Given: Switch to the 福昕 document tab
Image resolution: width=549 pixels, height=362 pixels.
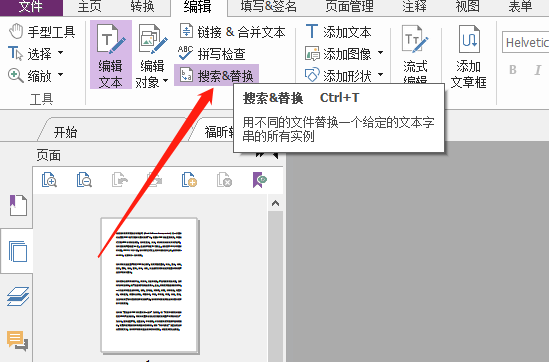Looking at the screenshot, I should click(x=219, y=132).
